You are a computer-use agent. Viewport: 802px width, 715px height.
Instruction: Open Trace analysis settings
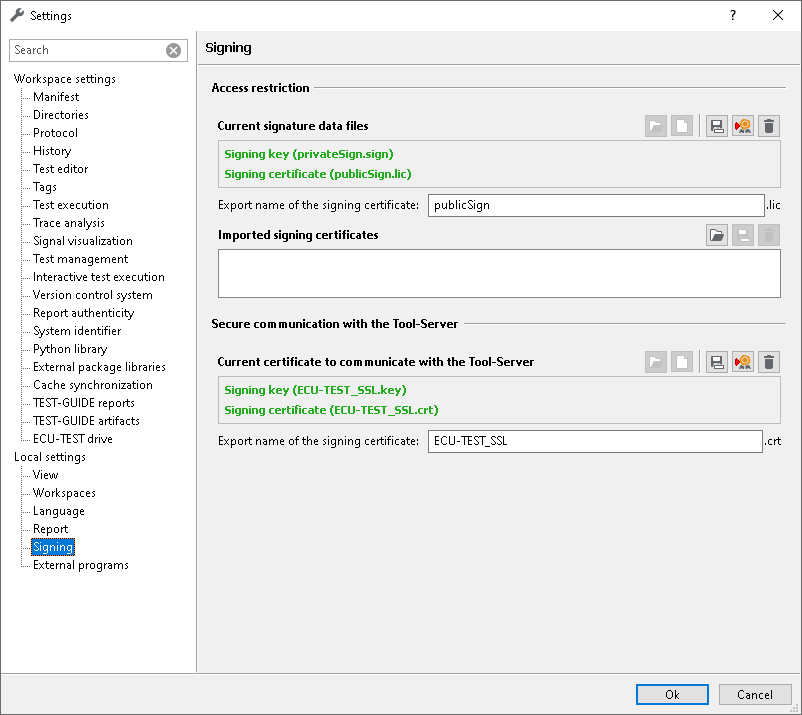(69, 223)
